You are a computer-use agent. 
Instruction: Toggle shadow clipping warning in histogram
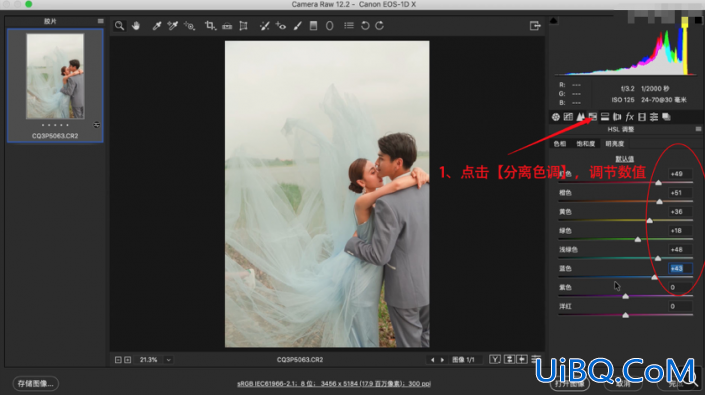pos(553,21)
